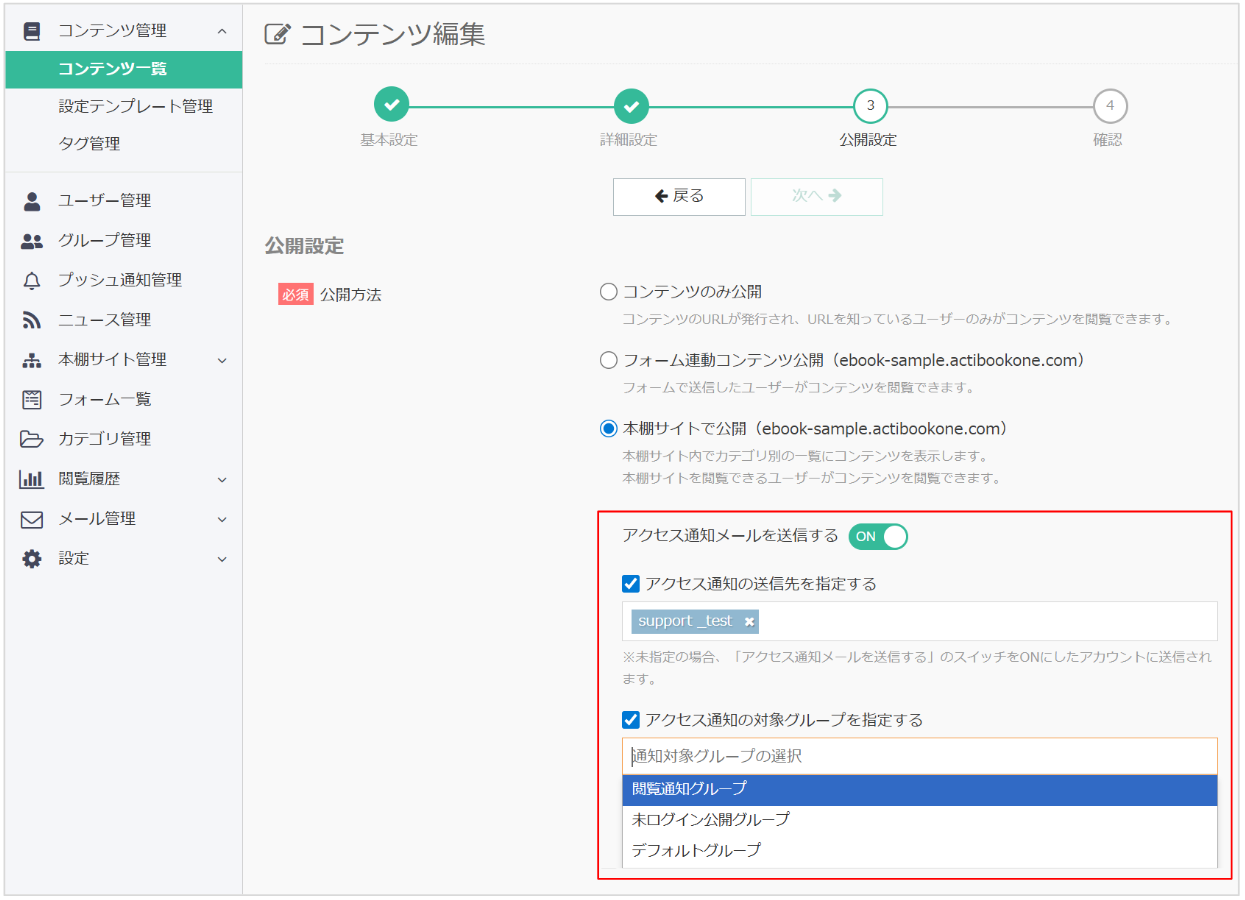
Task: Click the 戻る back button
Action: click(x=679, y=197)
